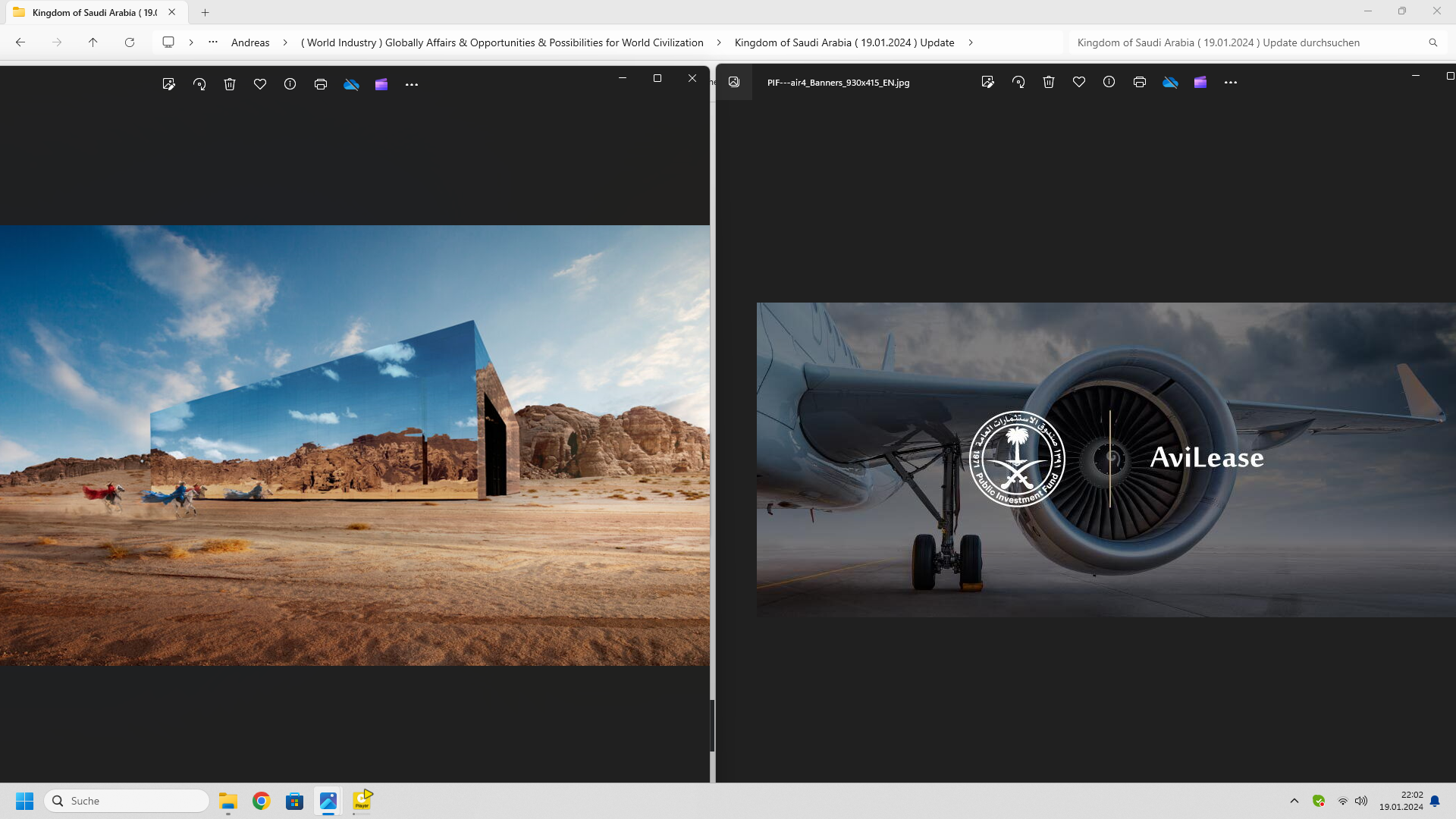This screenshot has width=1456, height=819.
Task: Open the yellow Player app in taskbar
Action: [362, 801]
